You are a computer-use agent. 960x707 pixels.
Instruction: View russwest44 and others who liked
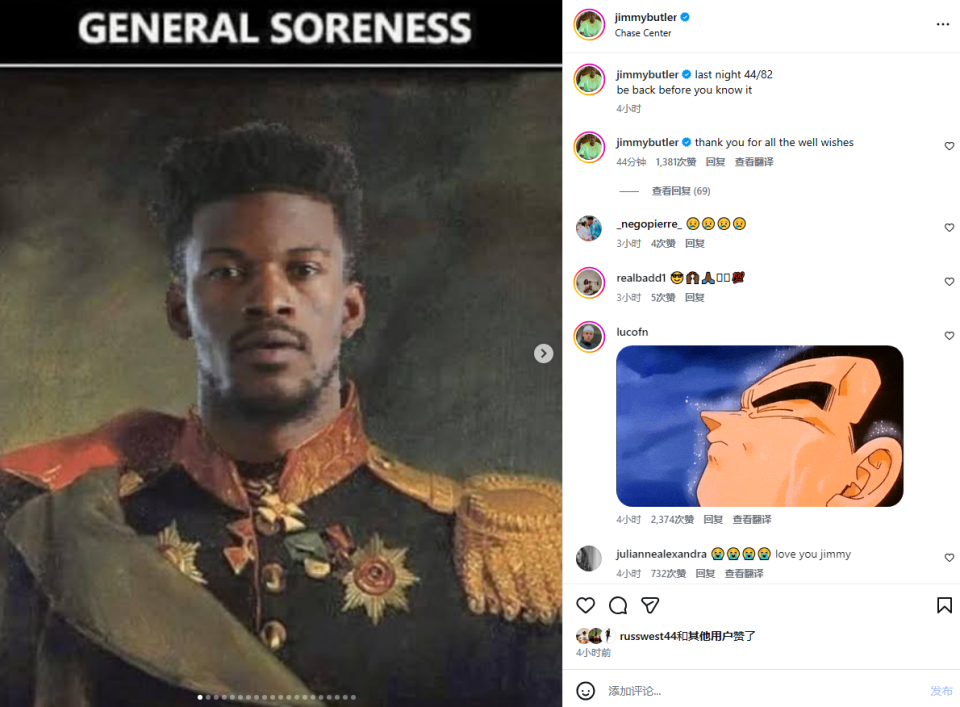point(687,635)
